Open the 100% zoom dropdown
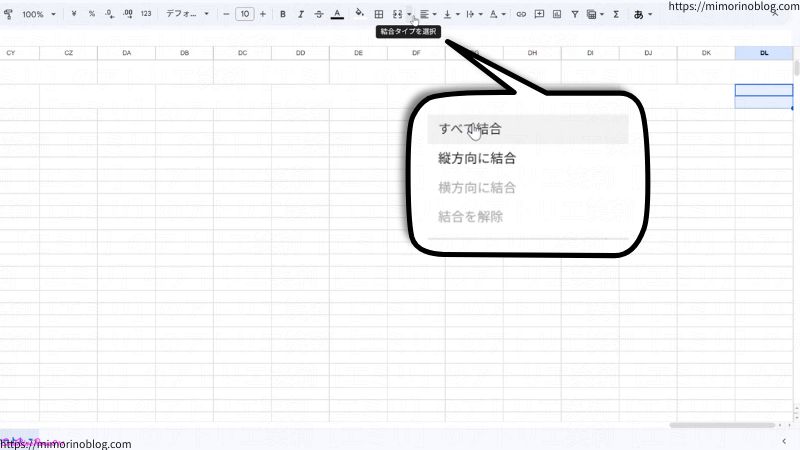Screen dimensions: 800x450 click(38, 14)
